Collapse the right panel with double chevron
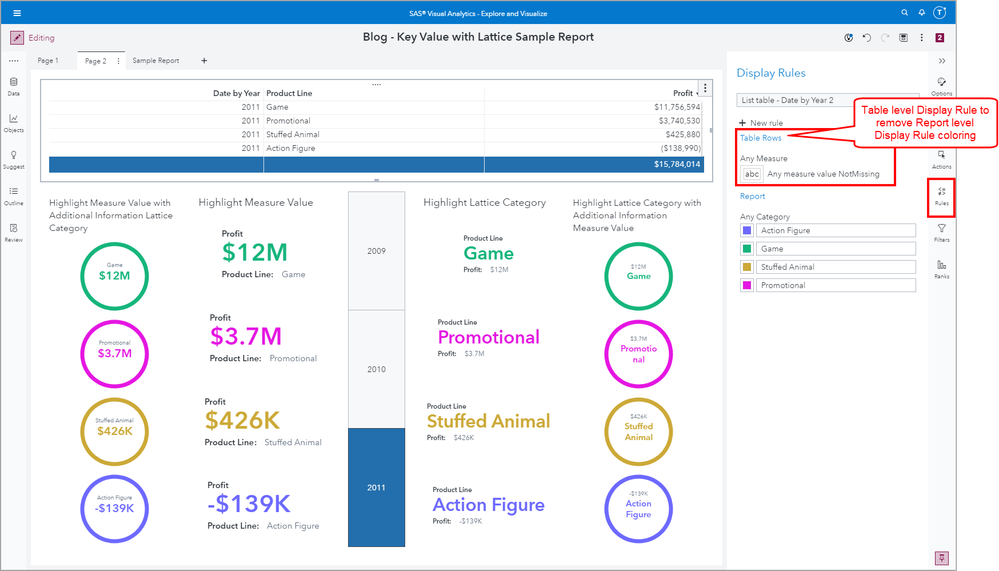The height and width of the screenshot is (571, 999). (942, 61)
